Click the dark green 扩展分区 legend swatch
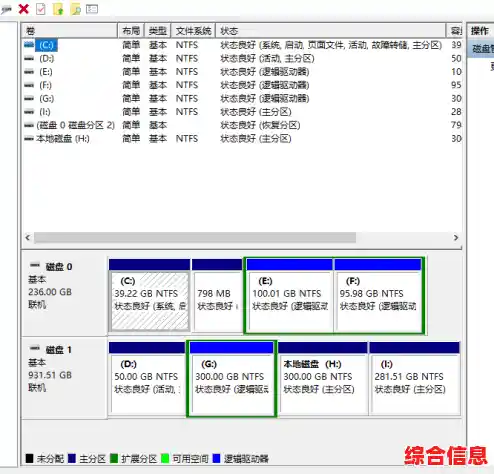This screenshot has height=474, width=494. tap(114, 459)
